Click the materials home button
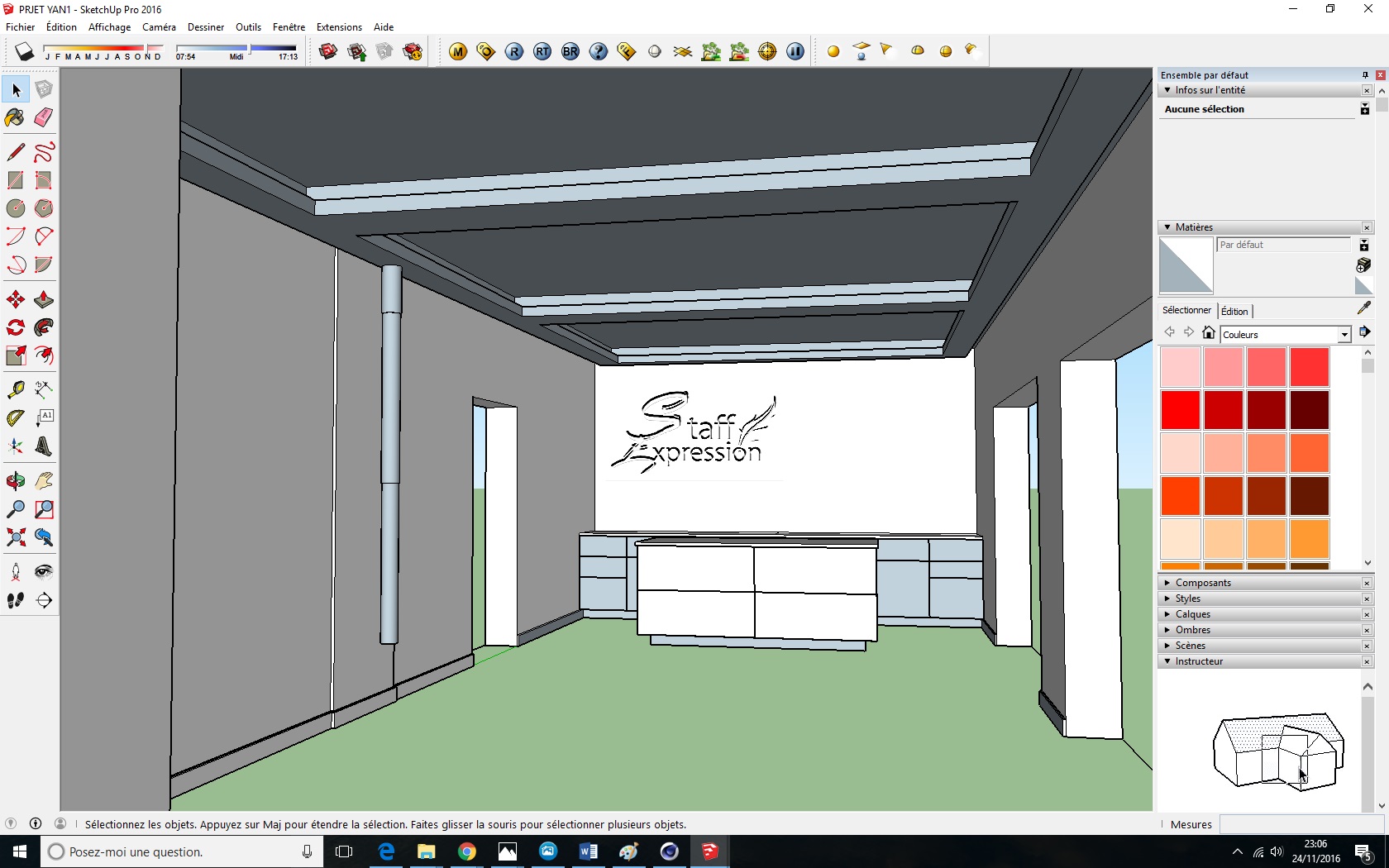The image size is (1389, 868). 1209,332
